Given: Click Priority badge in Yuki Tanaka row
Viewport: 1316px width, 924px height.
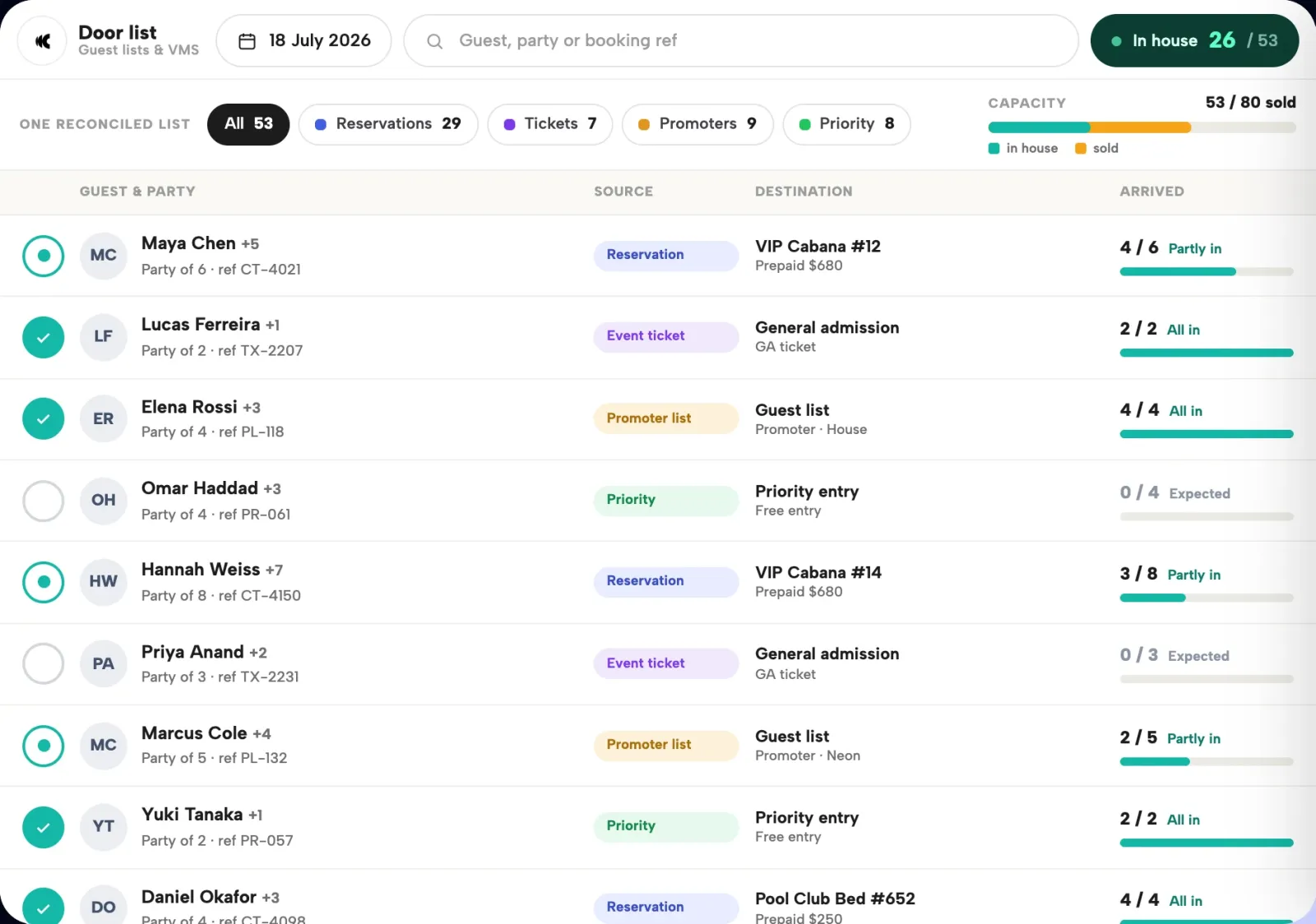Looking at the screenshot, I should click(666, 826).
